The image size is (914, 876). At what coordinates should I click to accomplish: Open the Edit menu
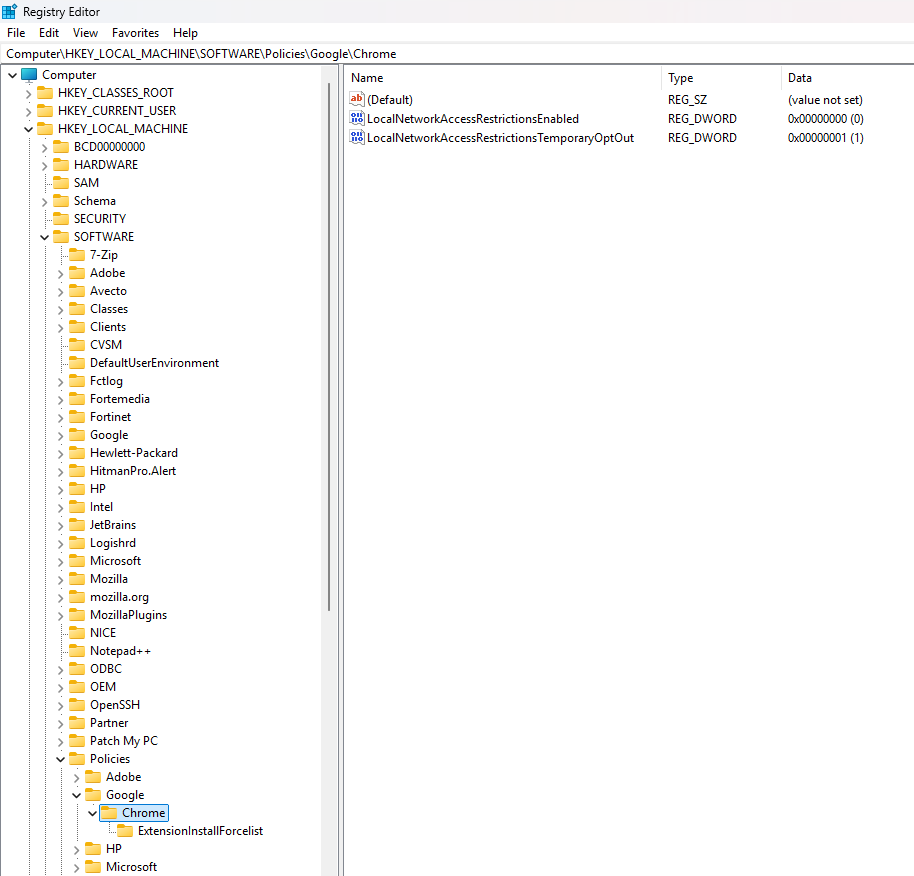[x=48, y=32]
